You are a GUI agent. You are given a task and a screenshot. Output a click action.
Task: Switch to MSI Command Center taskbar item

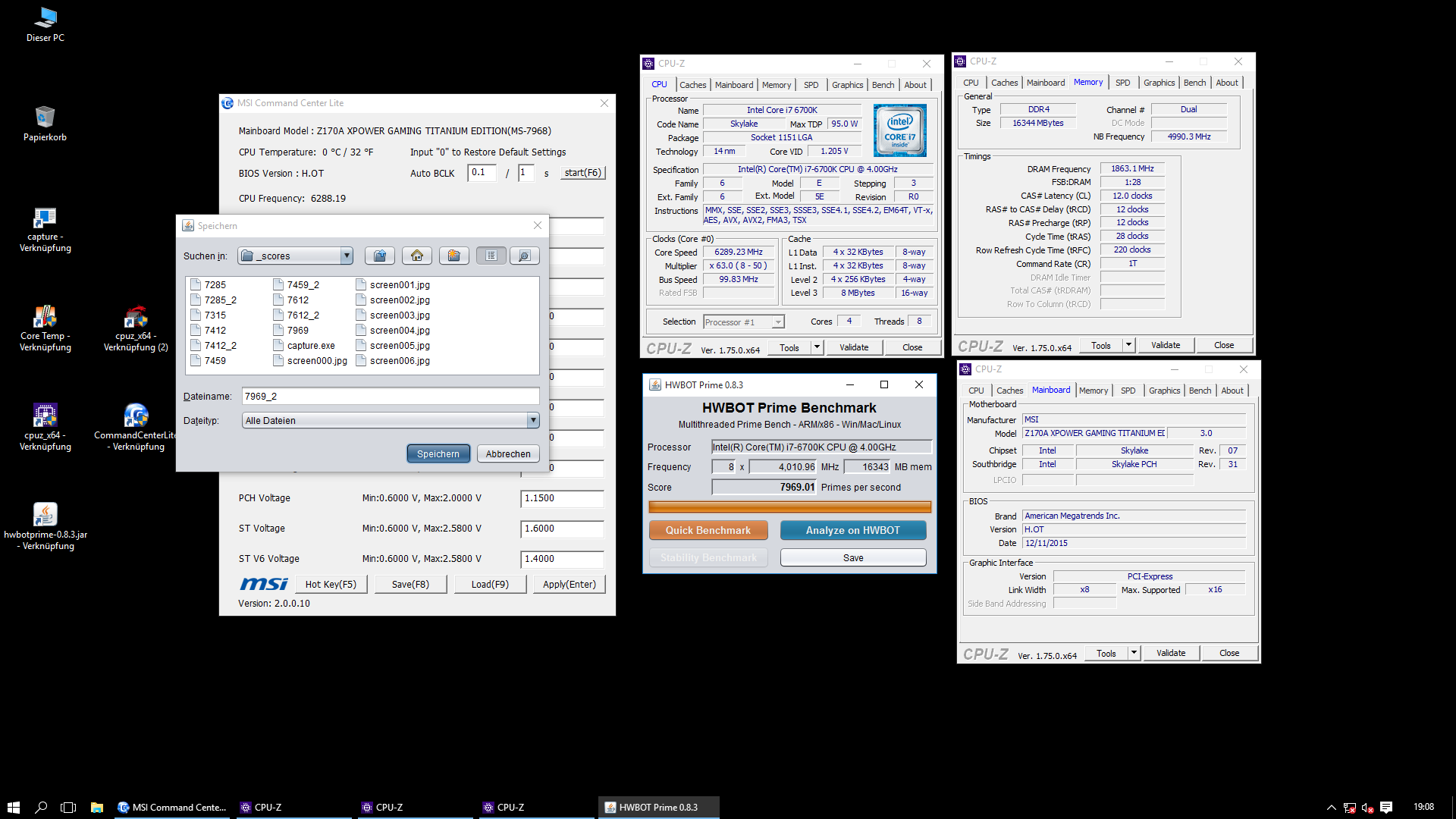[x=172, y=808]
